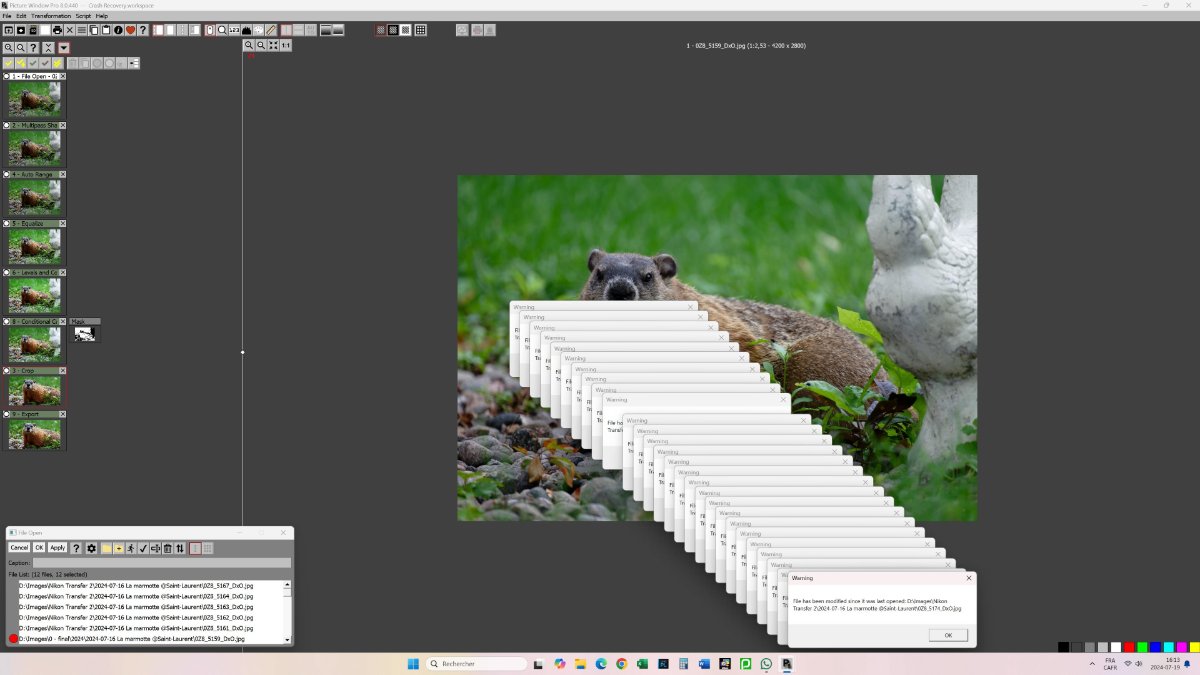Screen dimensions: 1200x675
Task: Open the histogram tool in the toolbar
Action: click(x=246, y=30)
